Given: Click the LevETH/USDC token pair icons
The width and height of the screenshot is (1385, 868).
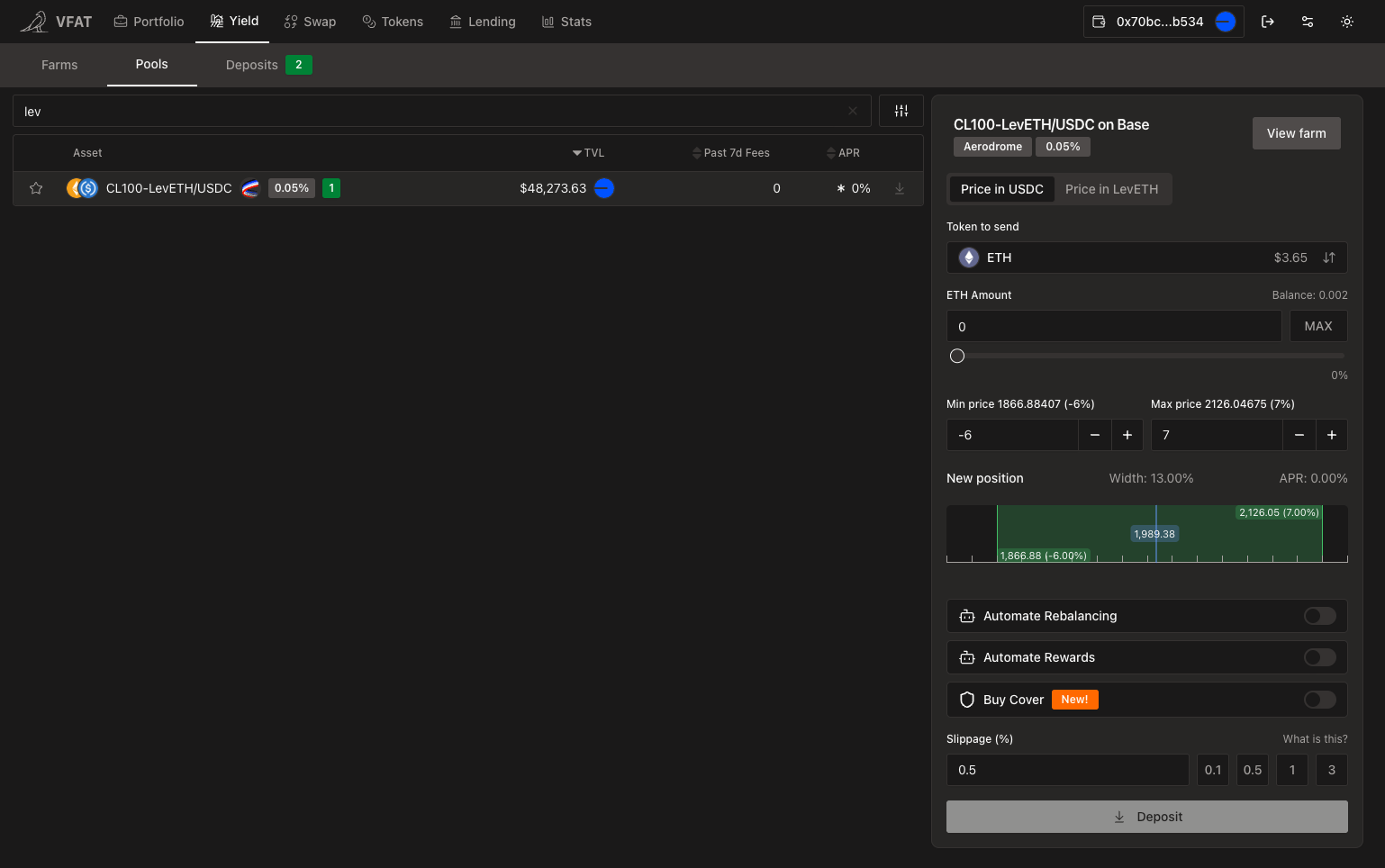Looking at the screenshot, I should [82, 188].
